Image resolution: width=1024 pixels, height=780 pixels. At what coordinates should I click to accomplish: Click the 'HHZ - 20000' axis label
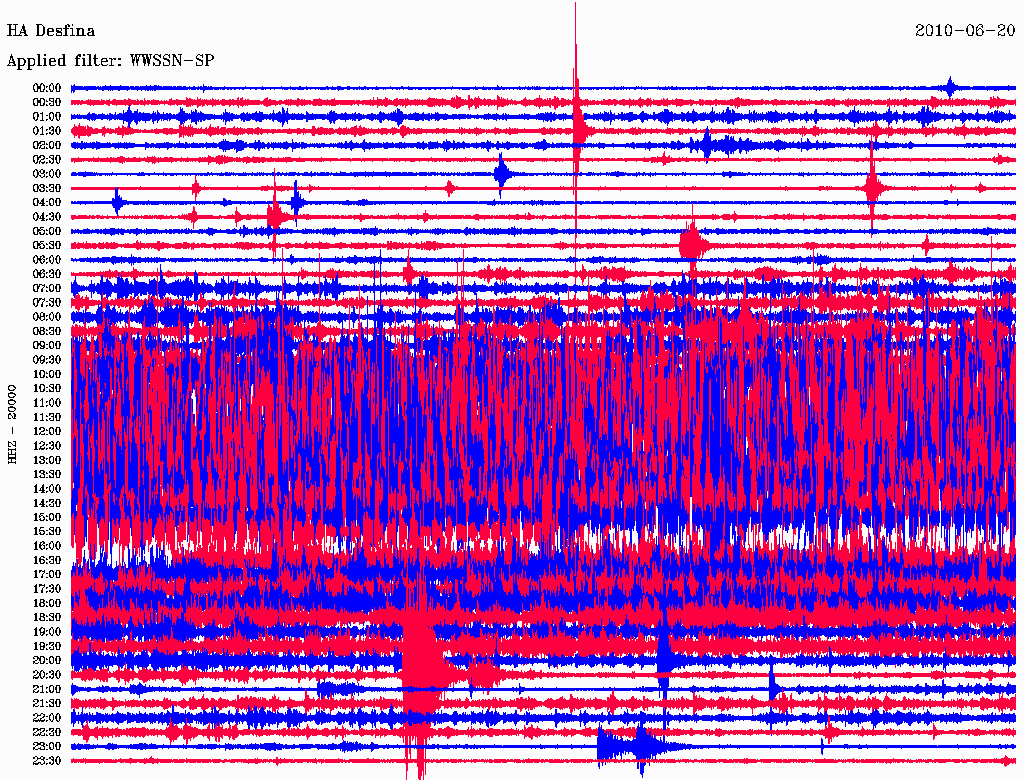[12, 424]
